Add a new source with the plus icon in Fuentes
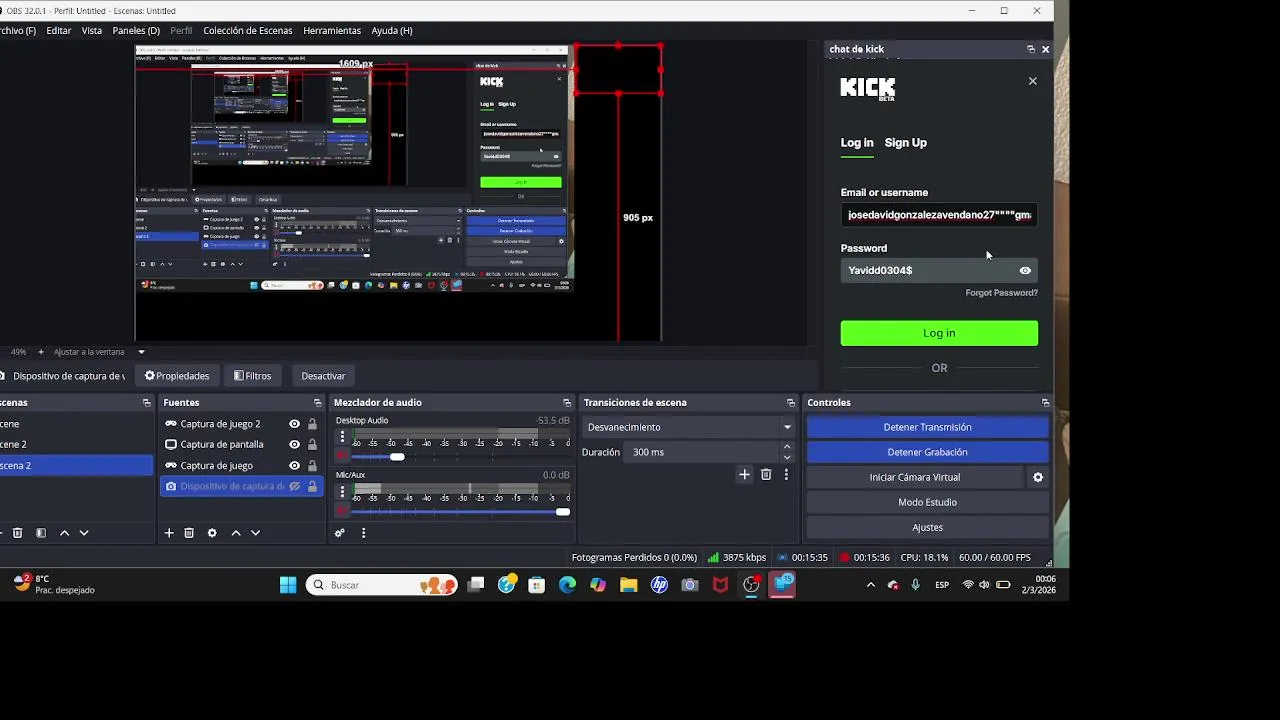This screenshot has width=1280, height=720. [169, 533]
